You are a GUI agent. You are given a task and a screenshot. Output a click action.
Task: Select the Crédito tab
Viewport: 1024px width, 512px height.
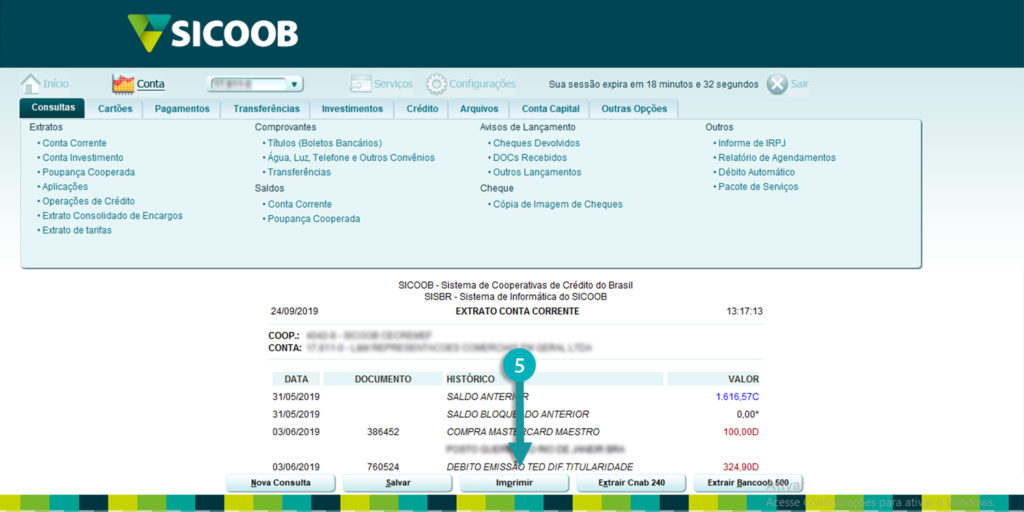423,109
